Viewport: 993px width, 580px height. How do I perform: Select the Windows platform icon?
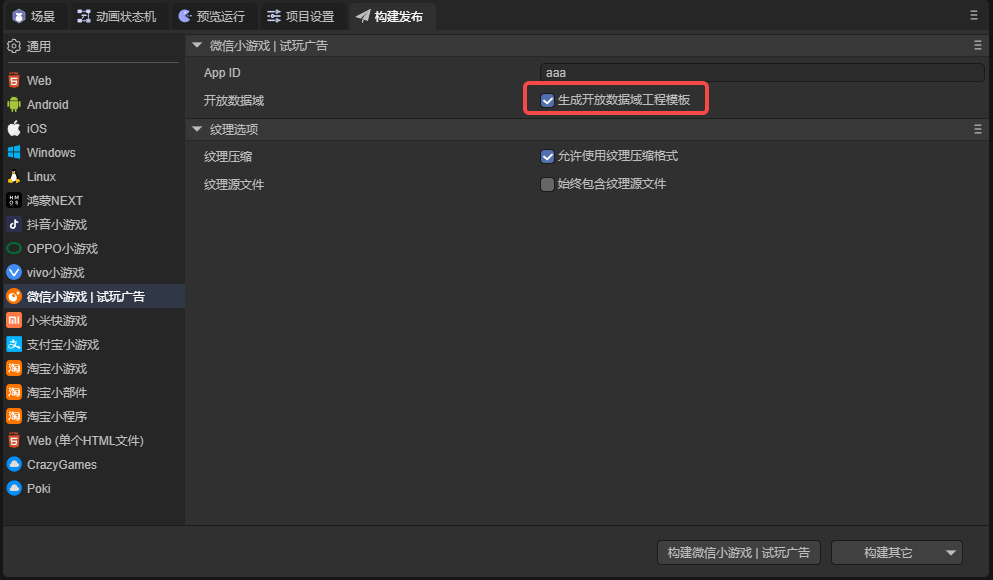14,153
